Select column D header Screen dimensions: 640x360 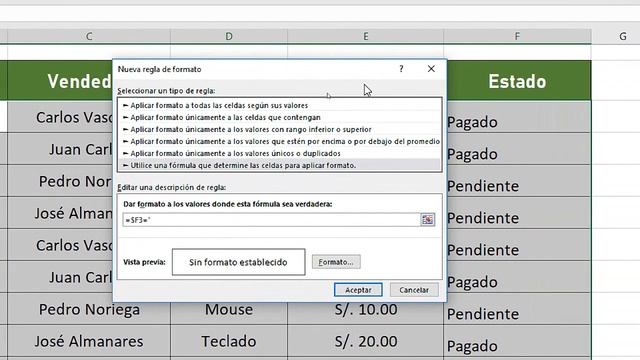[229, 36]
